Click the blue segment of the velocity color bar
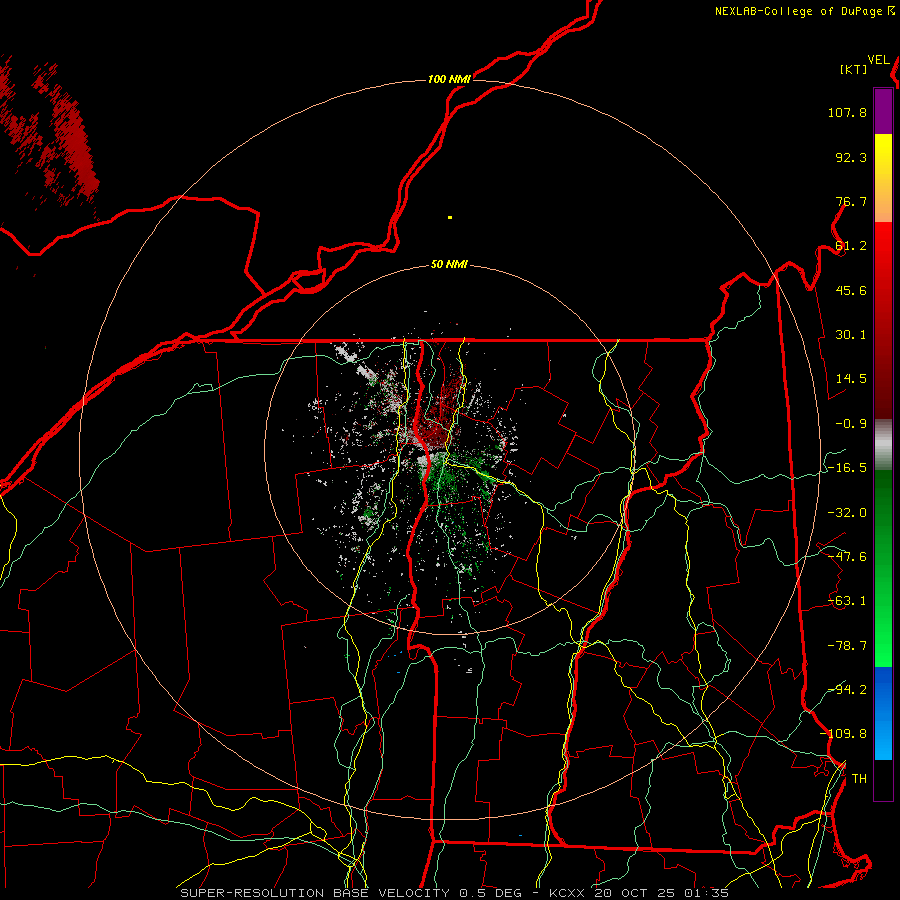The height and width of the screenshot is (900, 900). pos(883,713)
